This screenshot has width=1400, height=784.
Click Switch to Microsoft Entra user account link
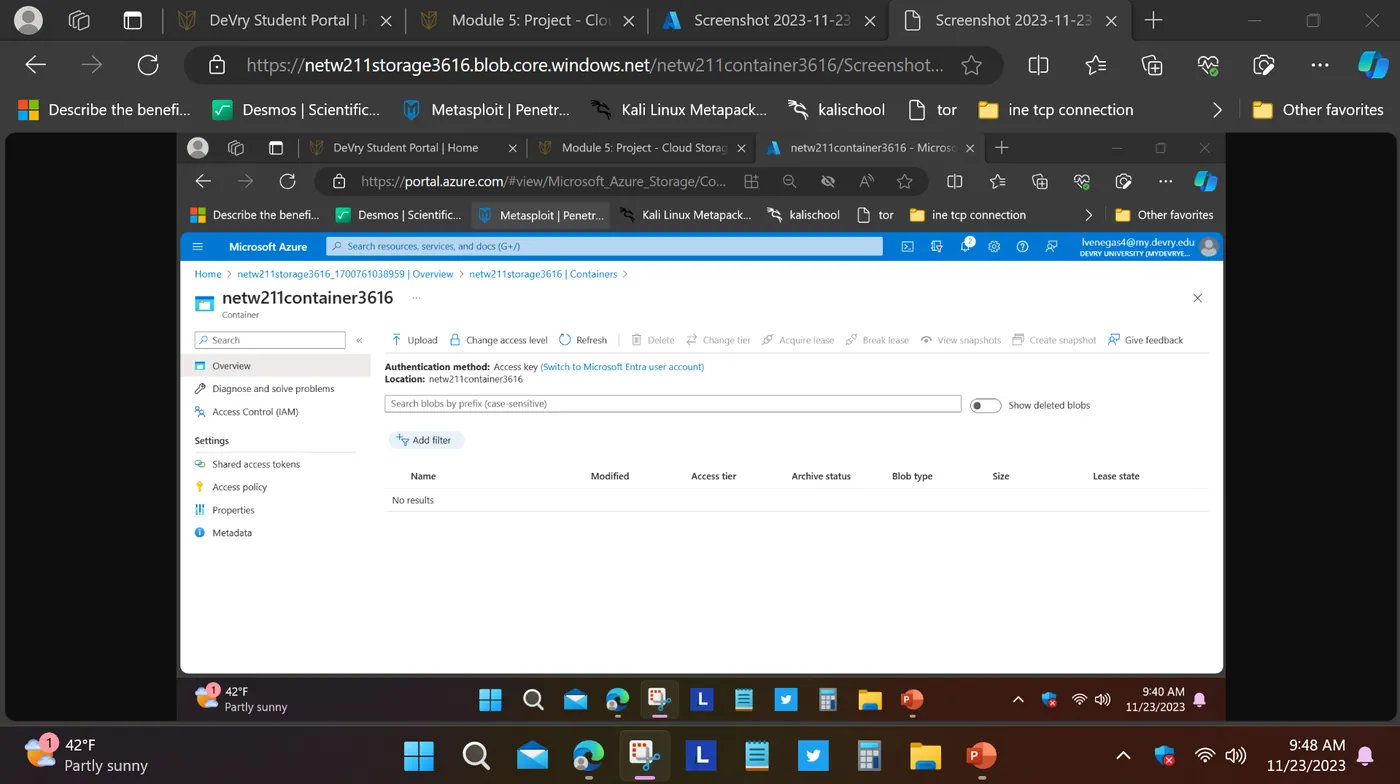tap(622, 367)
